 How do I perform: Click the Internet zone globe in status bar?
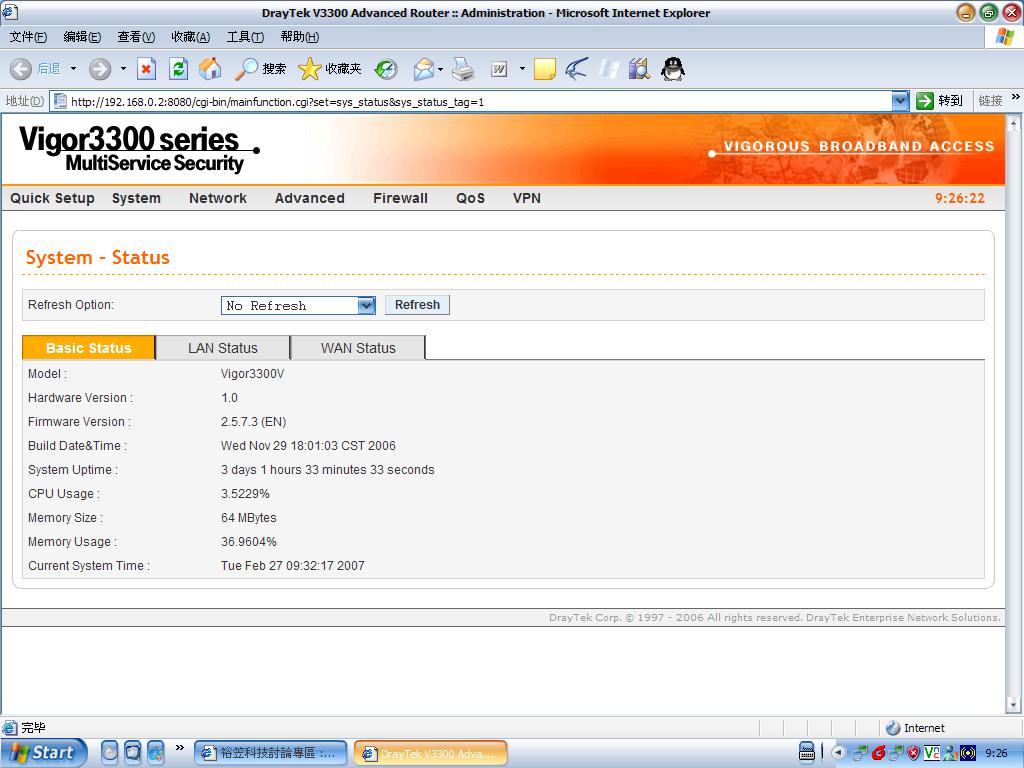(x=893, y=728)
